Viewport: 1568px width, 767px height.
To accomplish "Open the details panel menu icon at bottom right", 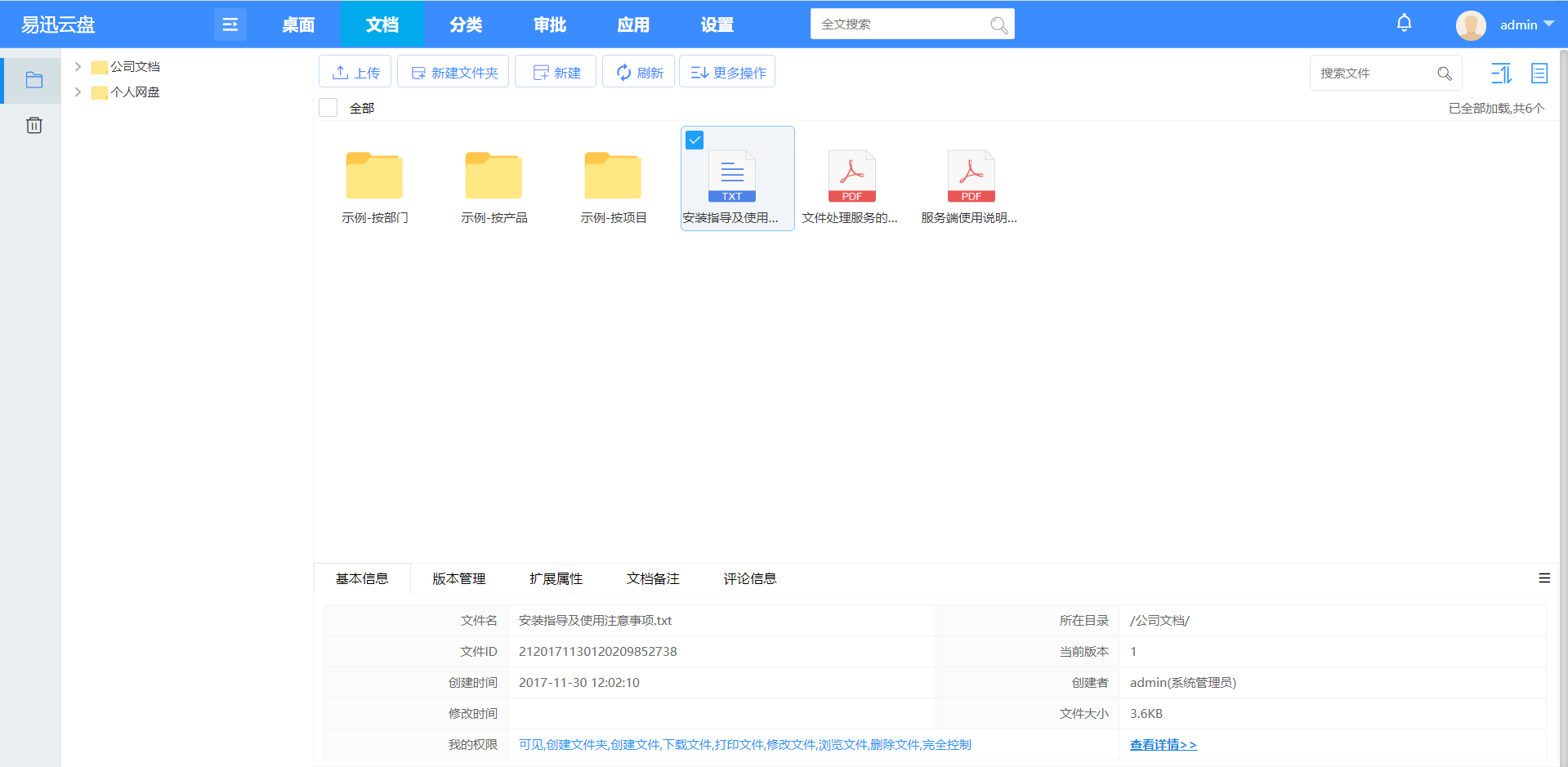I will pos(1544,578).
